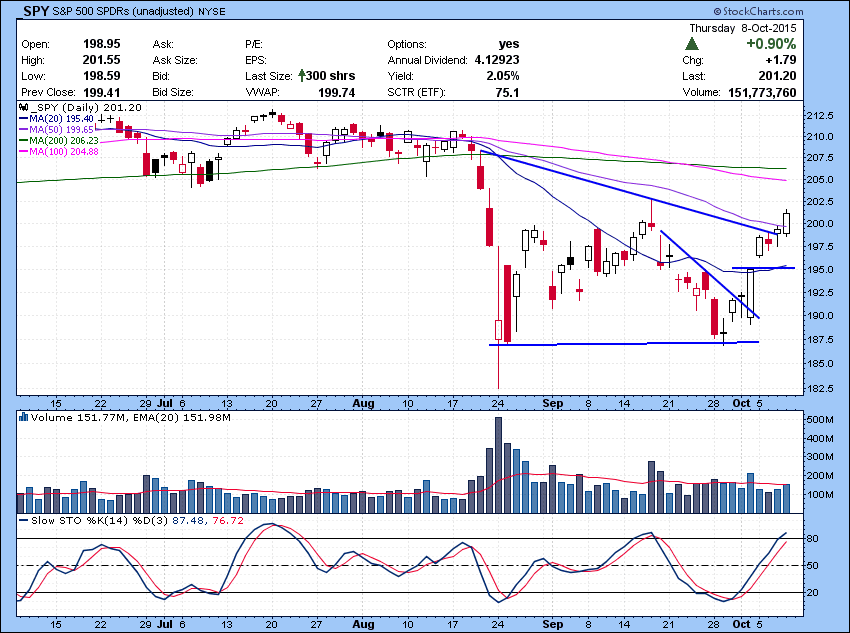Click the VWAP value 199.74

tap(336, 92)
